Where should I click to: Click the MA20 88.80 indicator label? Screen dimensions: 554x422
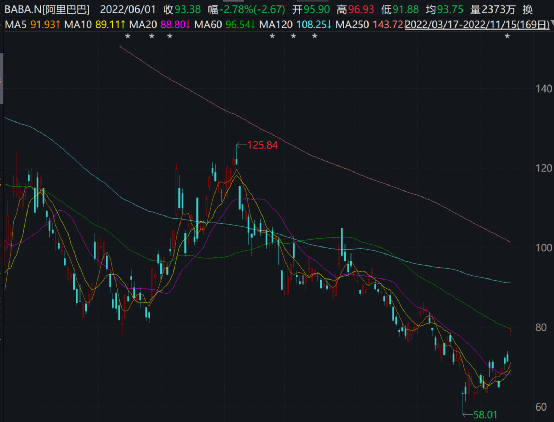click(x=160, y=24)
